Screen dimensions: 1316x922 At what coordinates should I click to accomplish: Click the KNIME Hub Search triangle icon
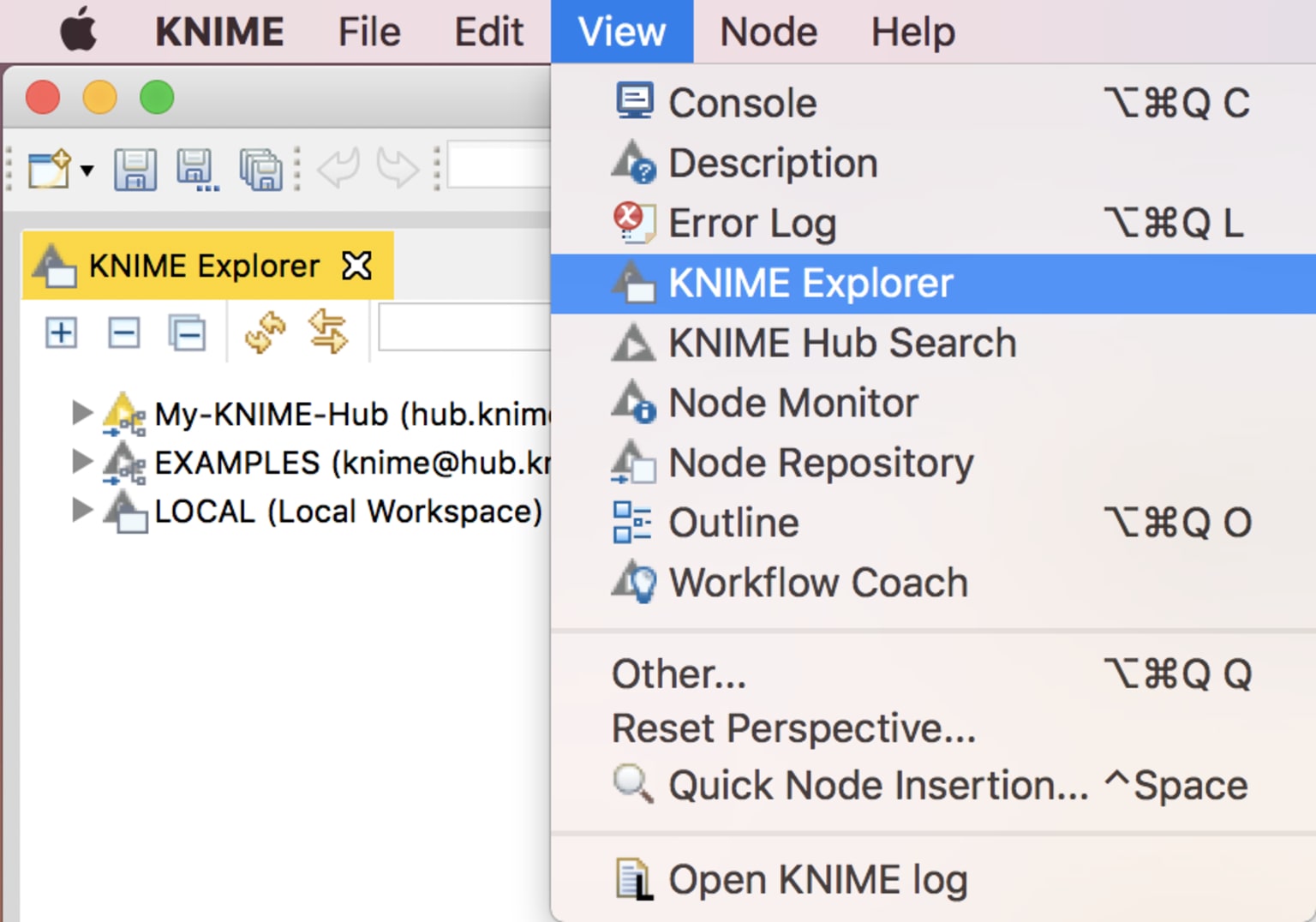coord(634,343)
